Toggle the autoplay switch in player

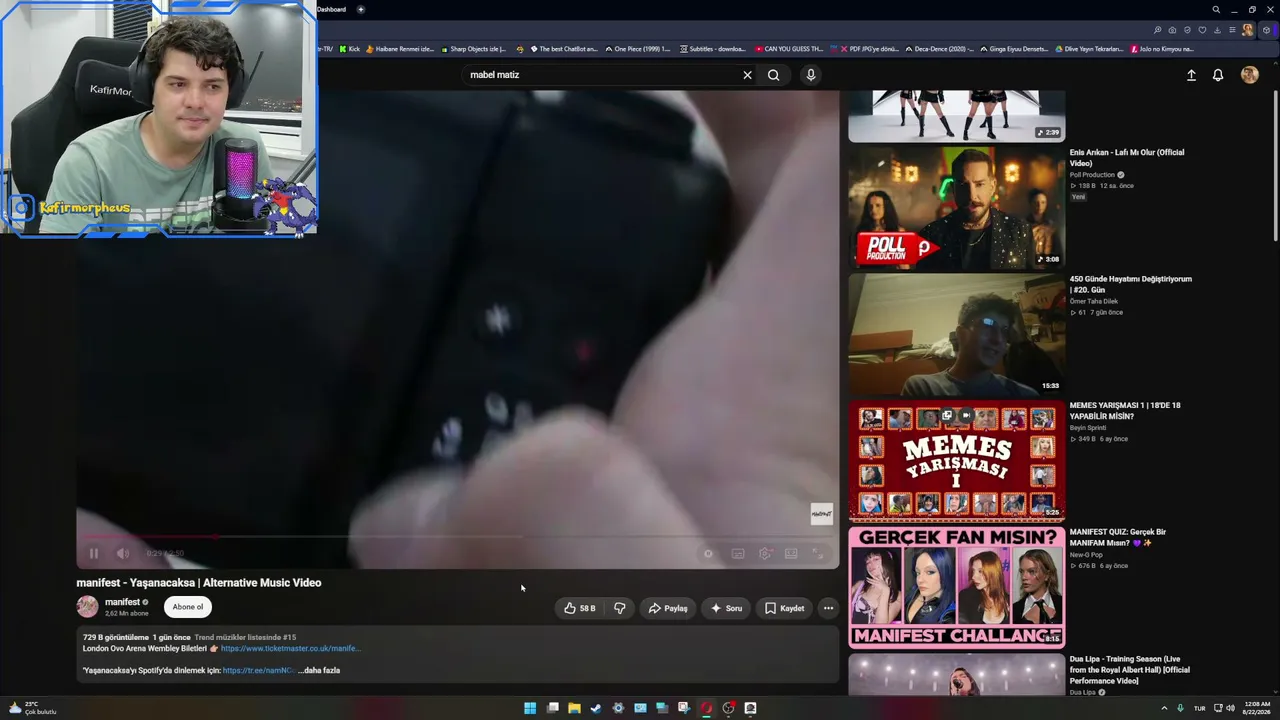(708, 553)
